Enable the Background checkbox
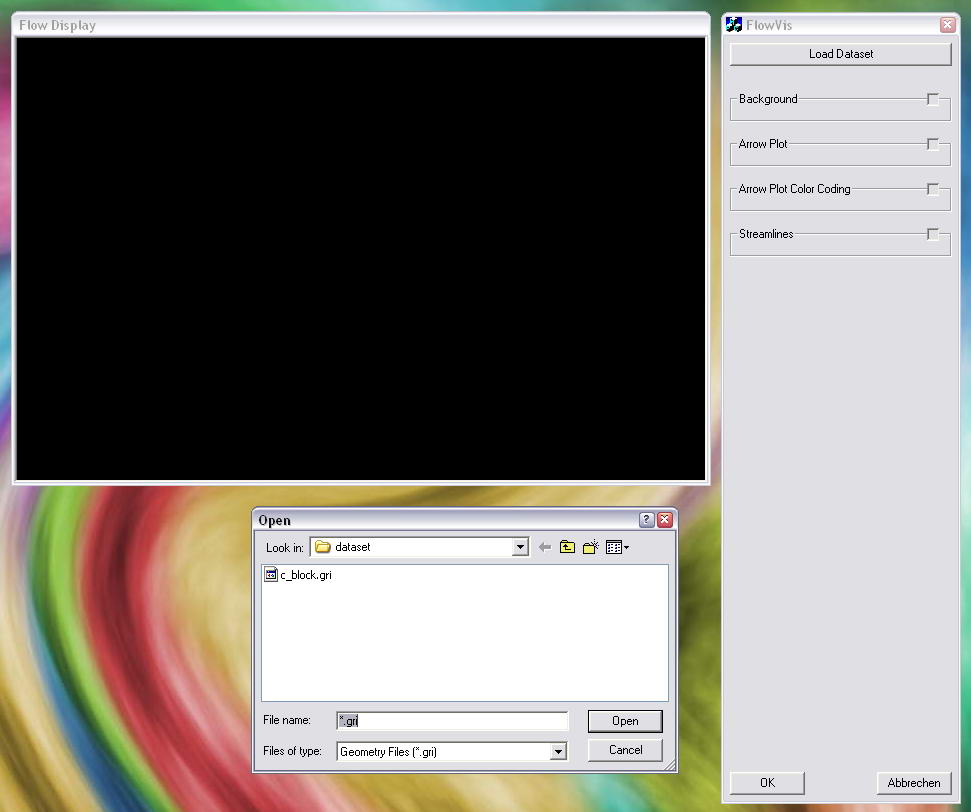The height and width of the screenshot is (812, 971). [x=932, y=99]
